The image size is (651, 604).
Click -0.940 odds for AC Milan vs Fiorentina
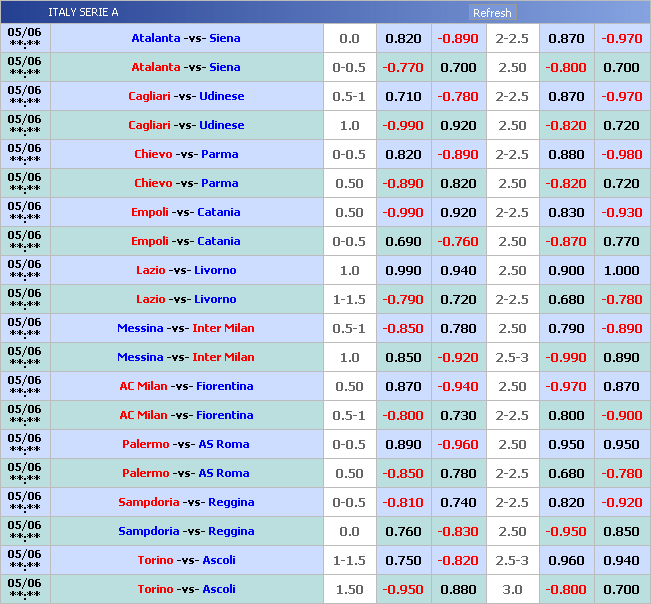click(458, 386)
